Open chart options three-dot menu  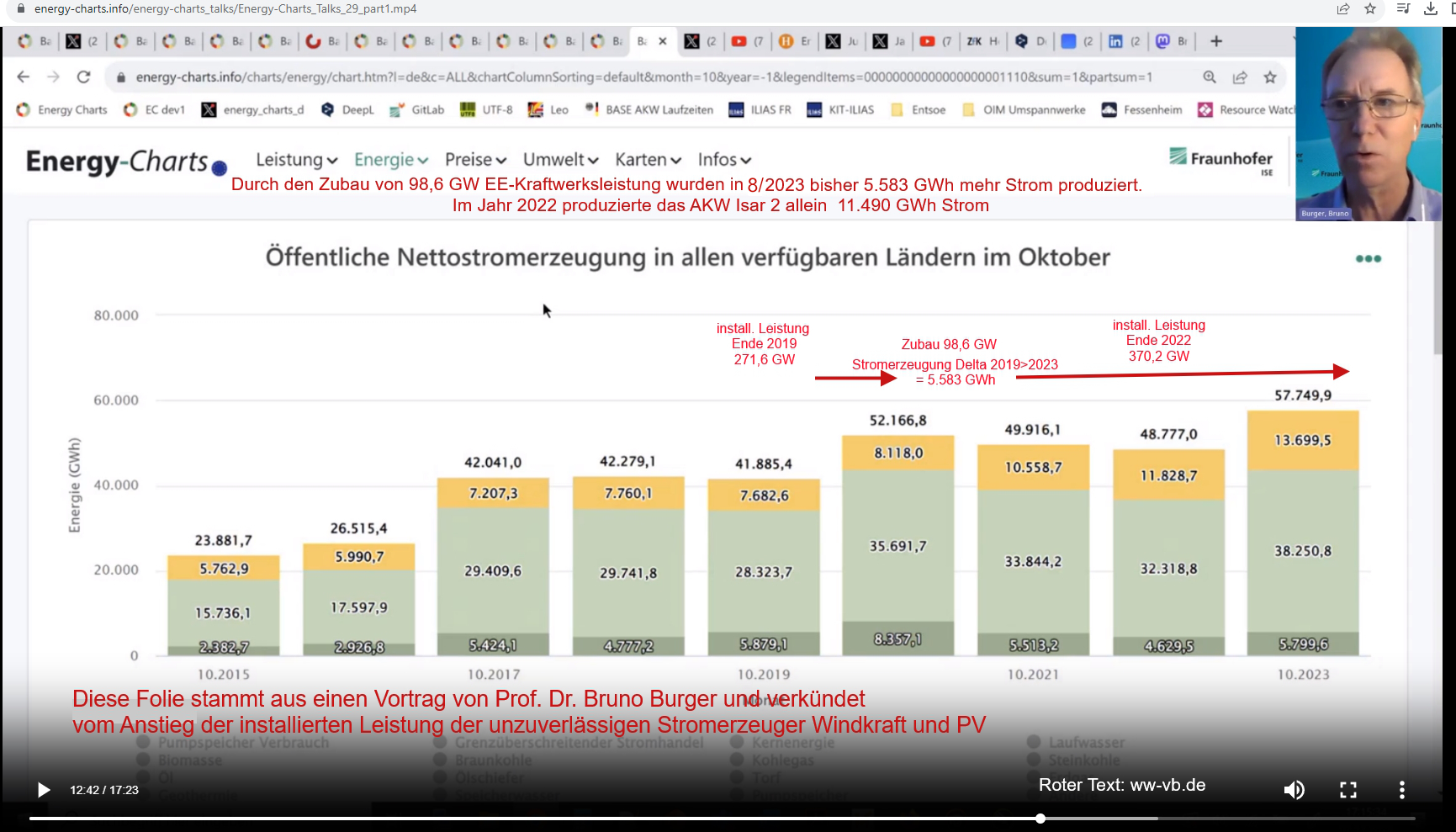coord(1368,259)
